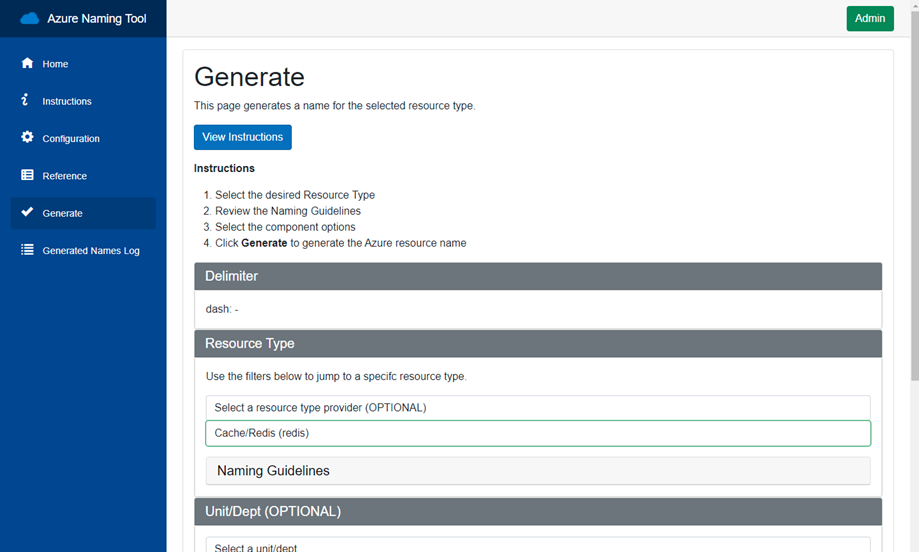Open the Select a unit/dept dropdown
This screenshot has width=919, height=552.
tap(538, 546)
